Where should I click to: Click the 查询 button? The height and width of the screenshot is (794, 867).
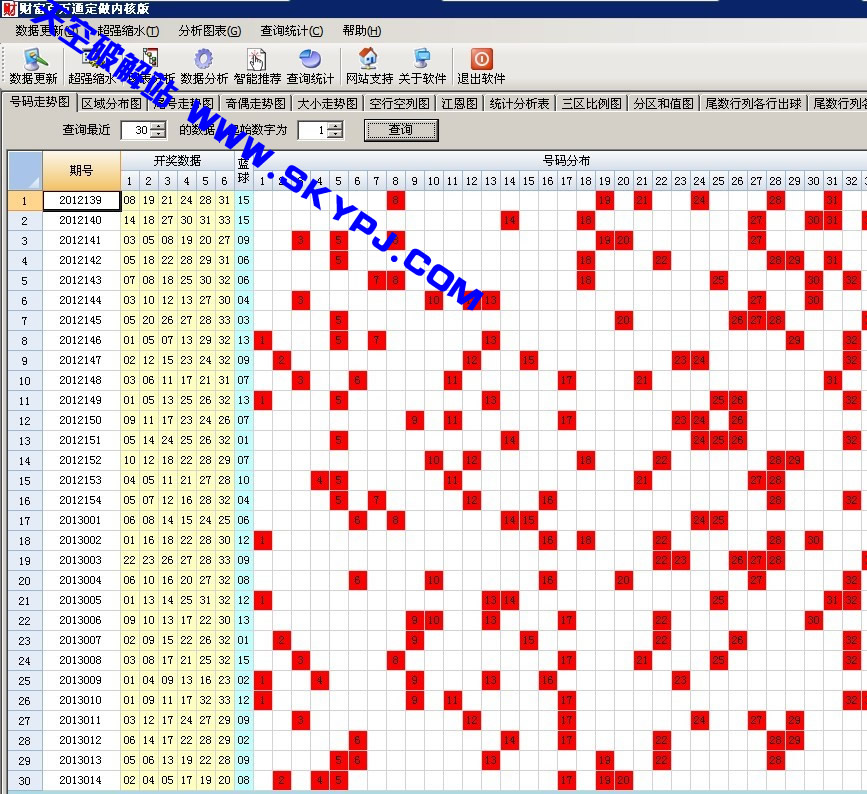pyautogui.click(x=400, y=130)
